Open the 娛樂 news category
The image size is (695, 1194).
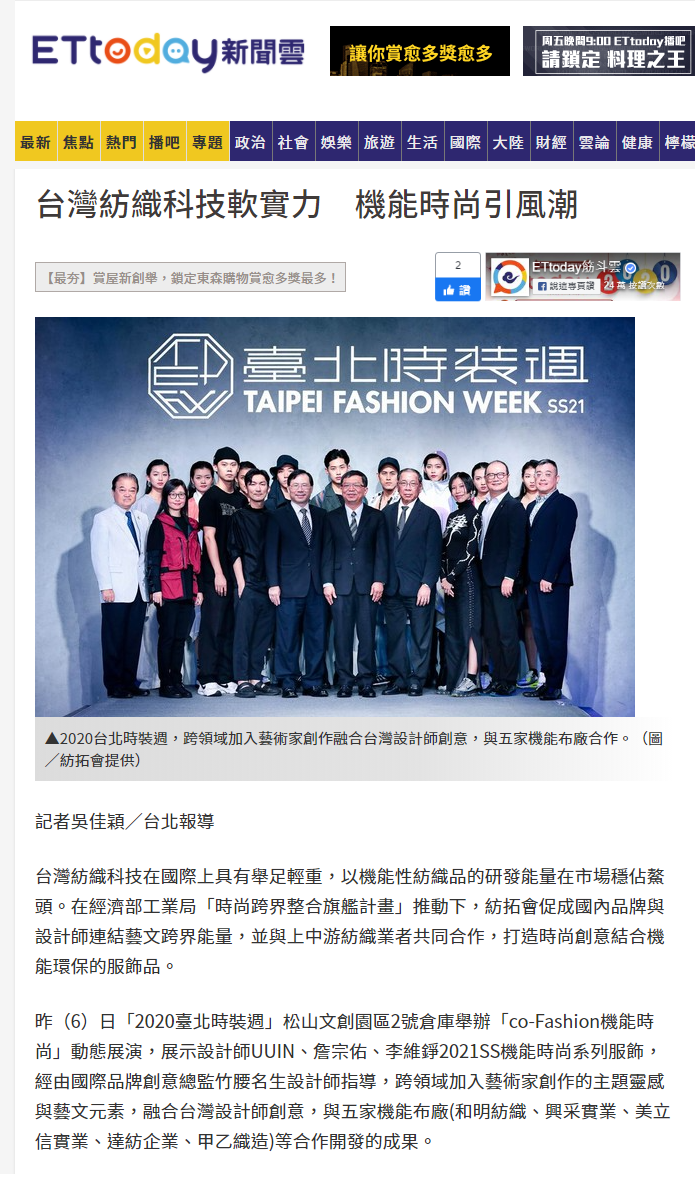pos(336,142)
